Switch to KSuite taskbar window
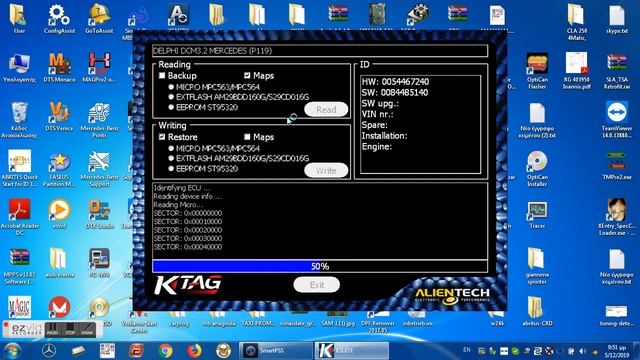Viewport: 640px width, 360px height. pyautogui.click(x=351, y=351)
